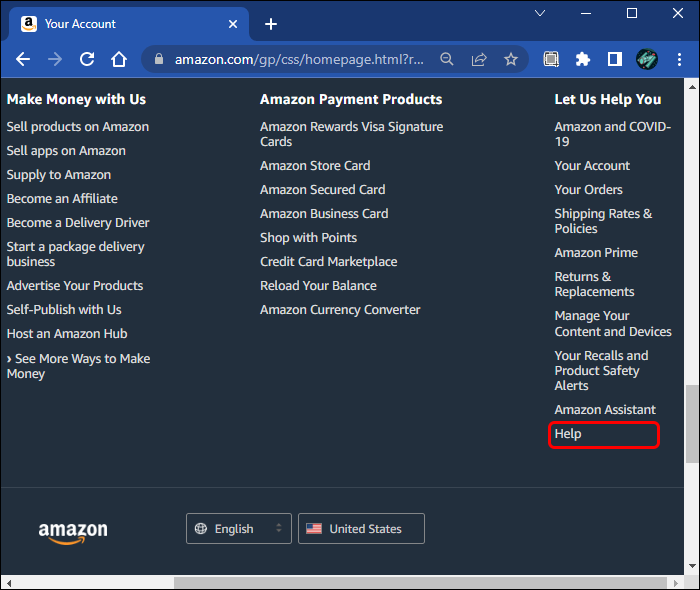Click the address bar URL field
The width and height of the screenshot is (700, 590).
click(300, 59)
